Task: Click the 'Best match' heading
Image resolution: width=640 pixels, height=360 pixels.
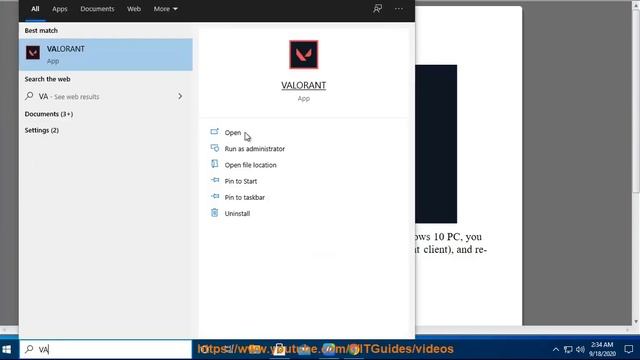Action: click(41, 31)
